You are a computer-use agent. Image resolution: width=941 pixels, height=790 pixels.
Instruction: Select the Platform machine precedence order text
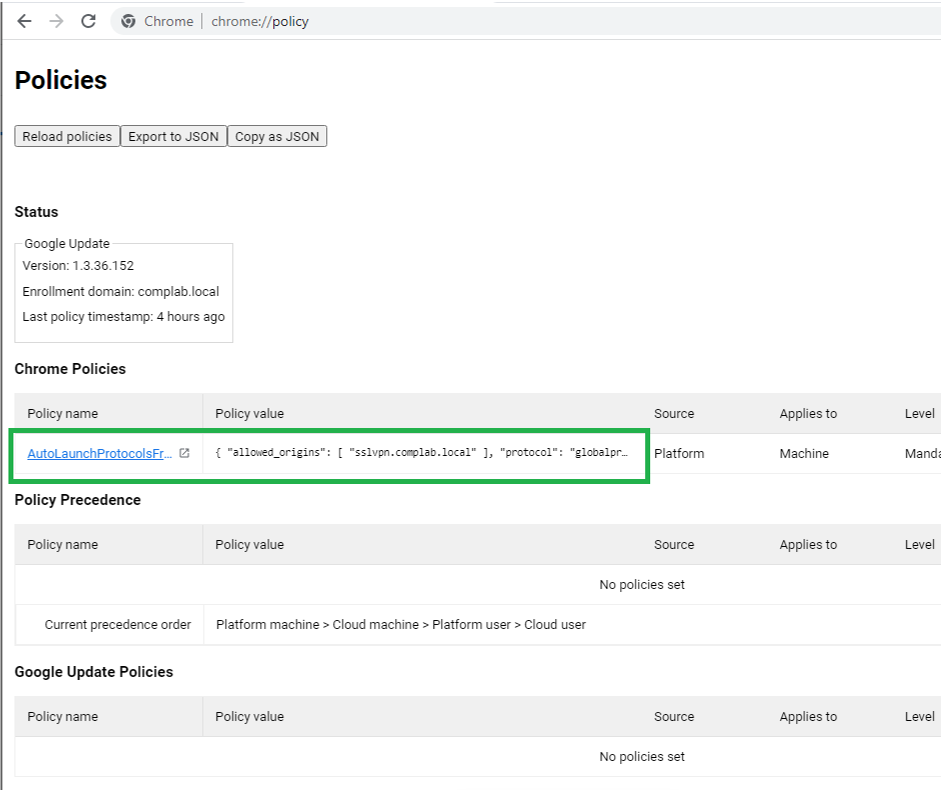(x=400, y=624)
